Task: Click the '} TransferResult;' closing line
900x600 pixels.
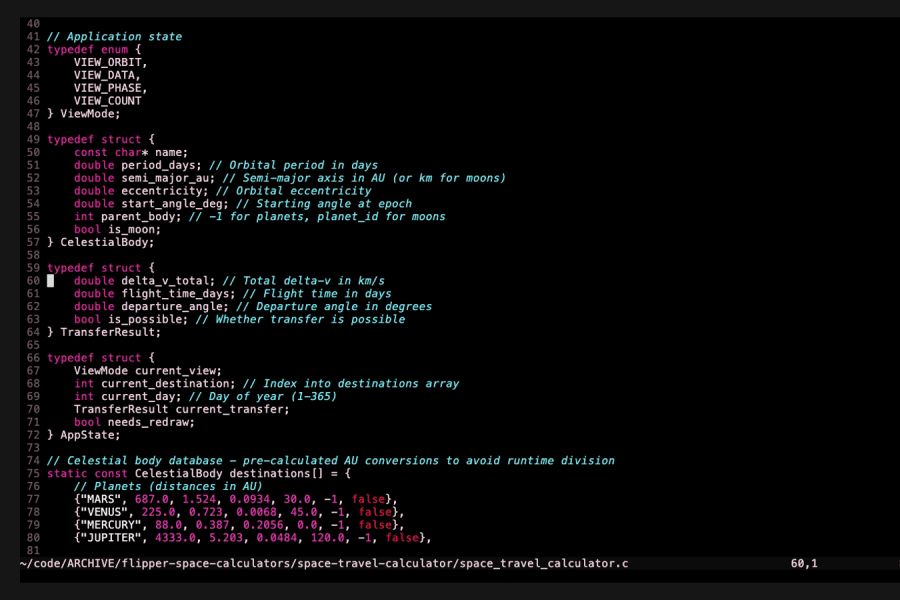Action: coord(104,332)
